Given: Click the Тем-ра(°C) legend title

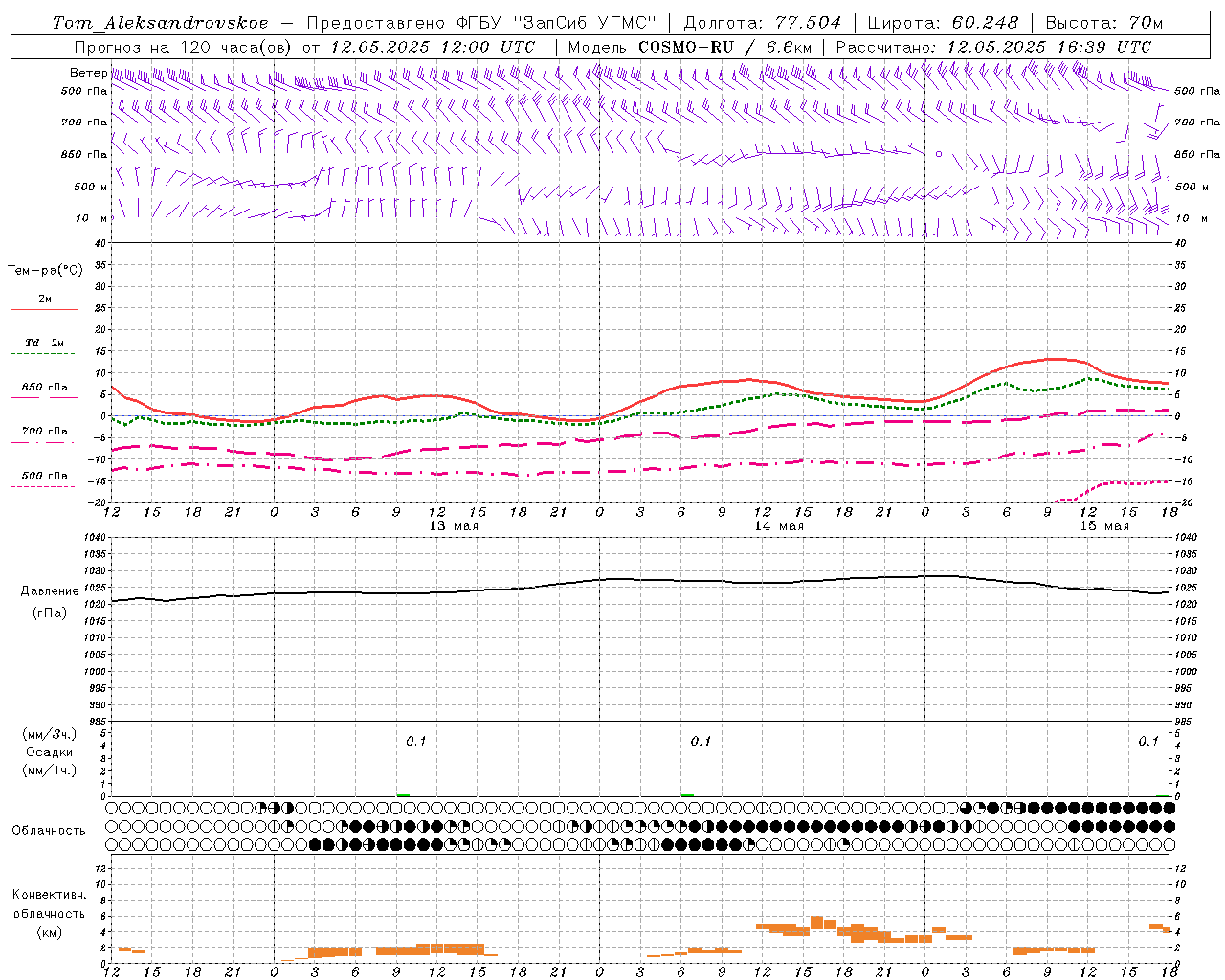Looking at the screenshot, I should coord(45,271).
